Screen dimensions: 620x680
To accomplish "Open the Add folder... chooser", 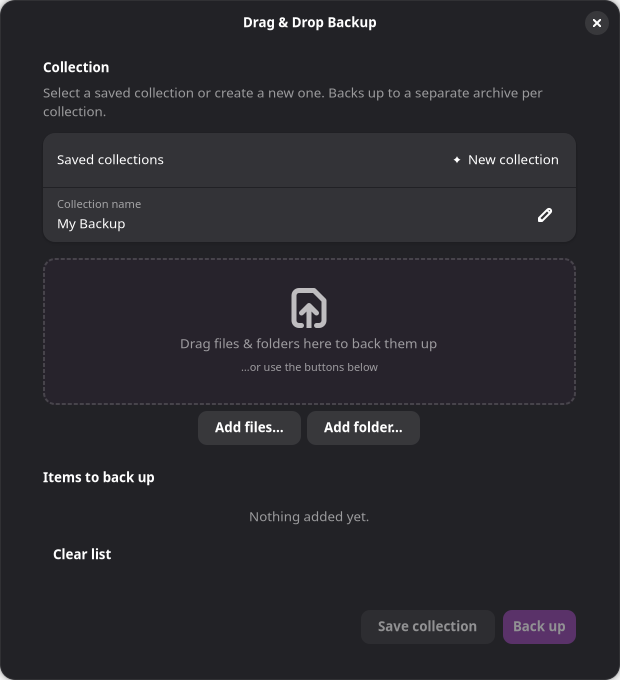I will click(x=363, y=428).
